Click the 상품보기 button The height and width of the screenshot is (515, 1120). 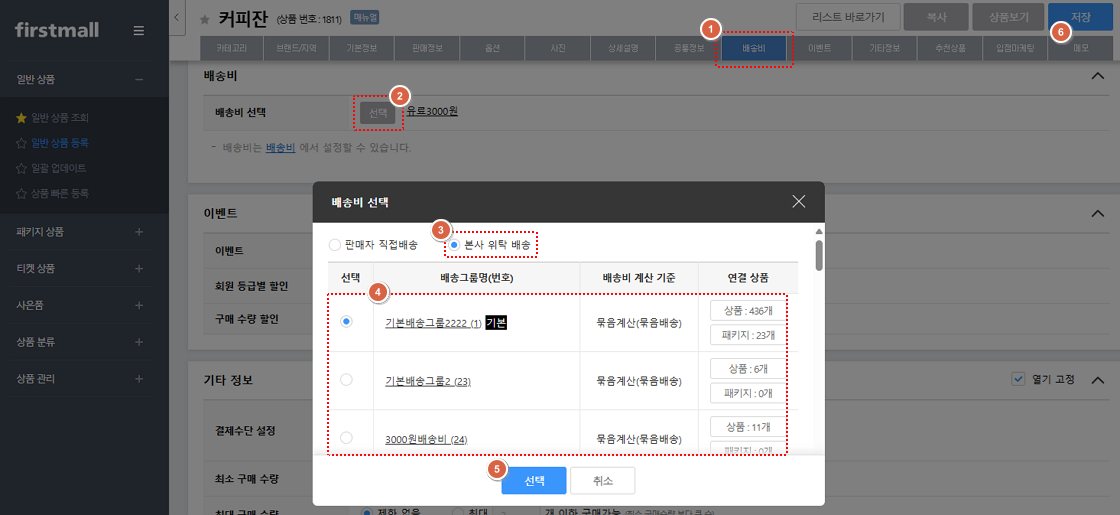1008,16
